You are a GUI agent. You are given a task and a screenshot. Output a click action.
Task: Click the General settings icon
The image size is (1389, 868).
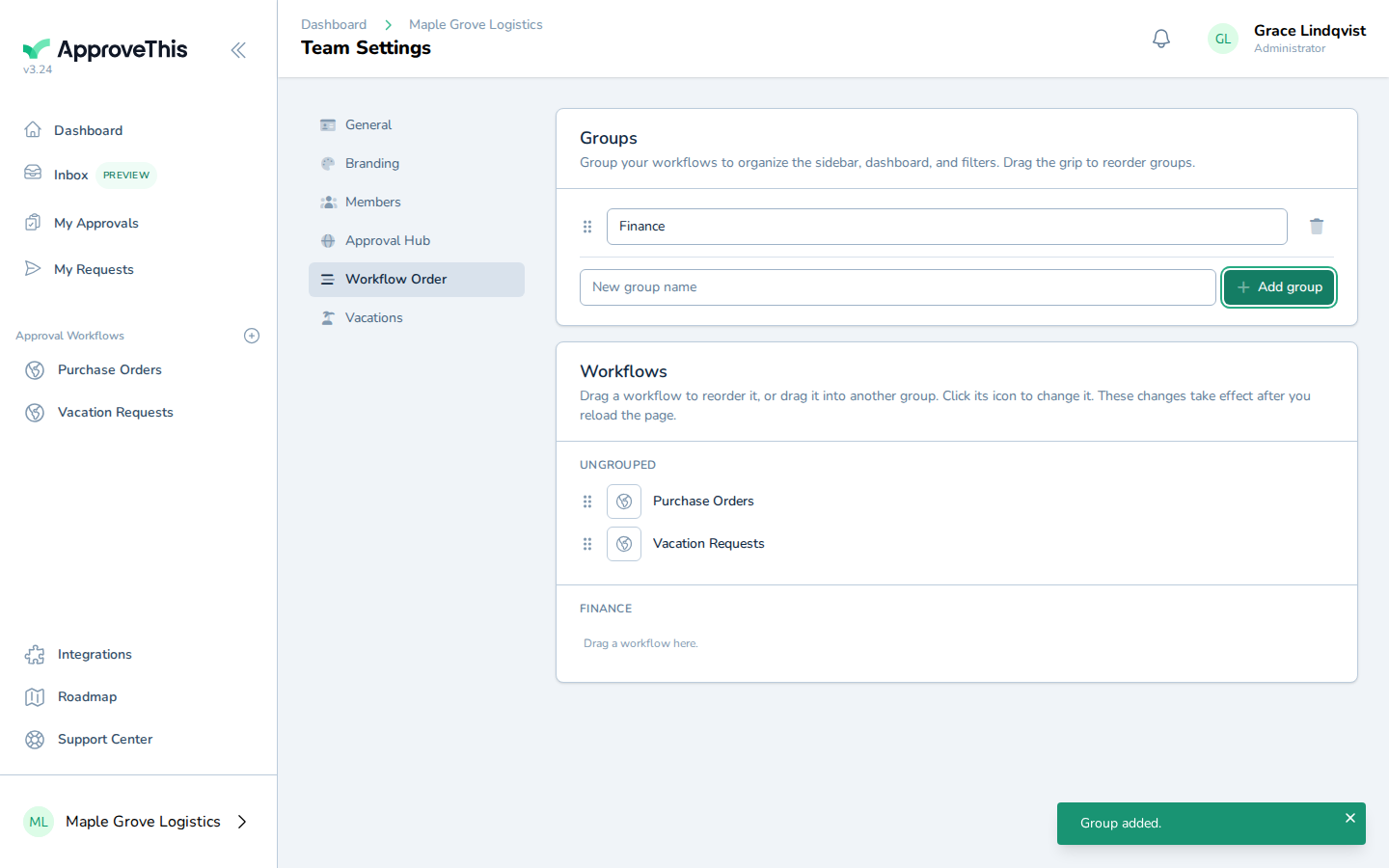pyautogui.click(x=328, y=125)
